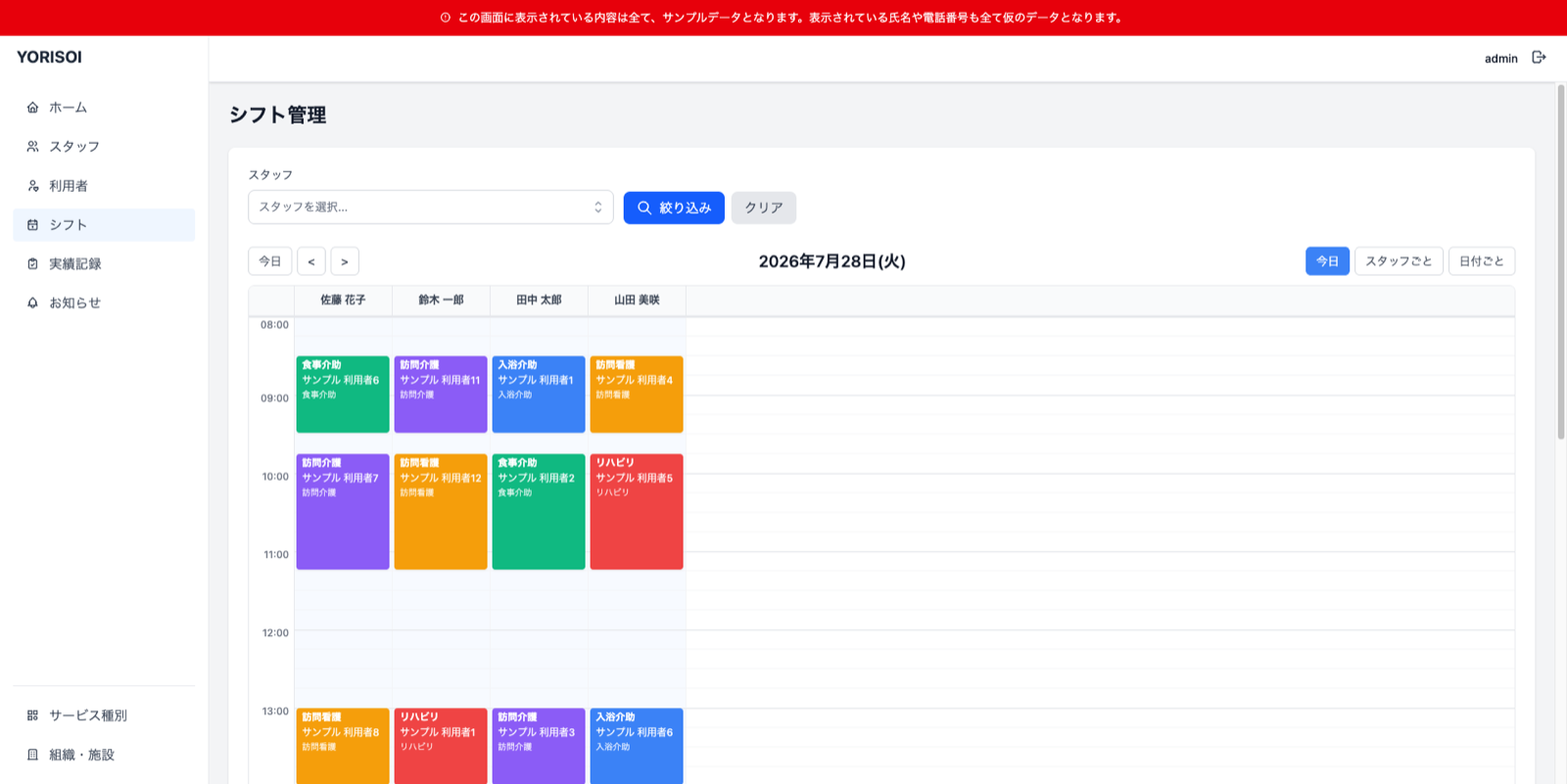The image size is (1567, 784).
Task: Click the YORISOI logo
Action: [49, 58]
